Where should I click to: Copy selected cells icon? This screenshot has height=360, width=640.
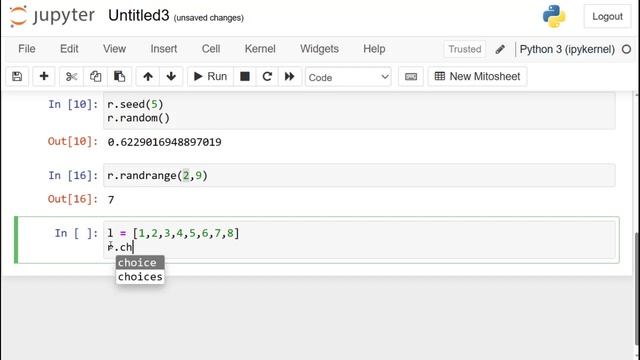pyautogui.click(x=95, y=76)
